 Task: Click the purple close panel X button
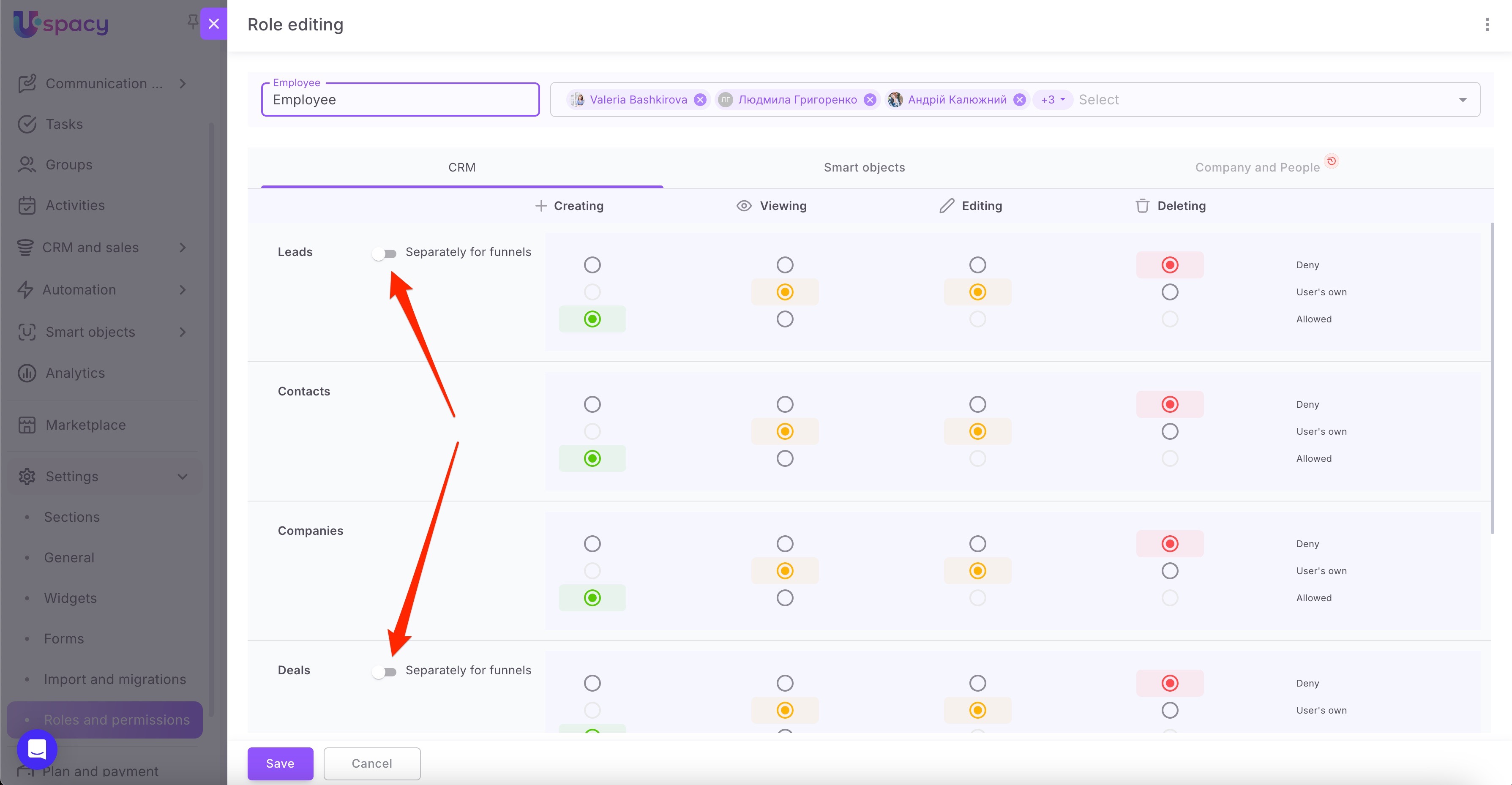pyautogui.click(x=214, y=24)
